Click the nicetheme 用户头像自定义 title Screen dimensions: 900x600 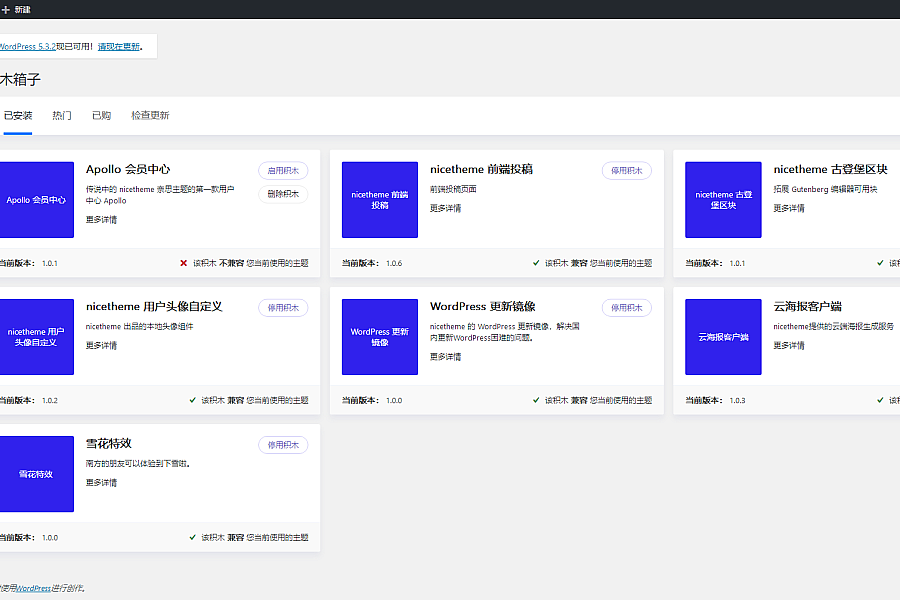(154, 307)
